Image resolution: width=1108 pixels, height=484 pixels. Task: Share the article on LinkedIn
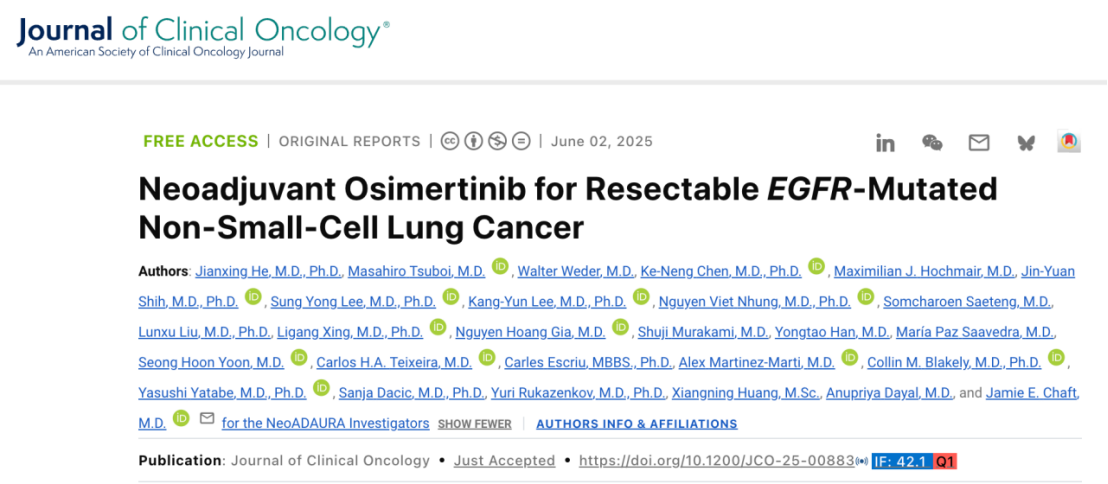pos(885,143)
